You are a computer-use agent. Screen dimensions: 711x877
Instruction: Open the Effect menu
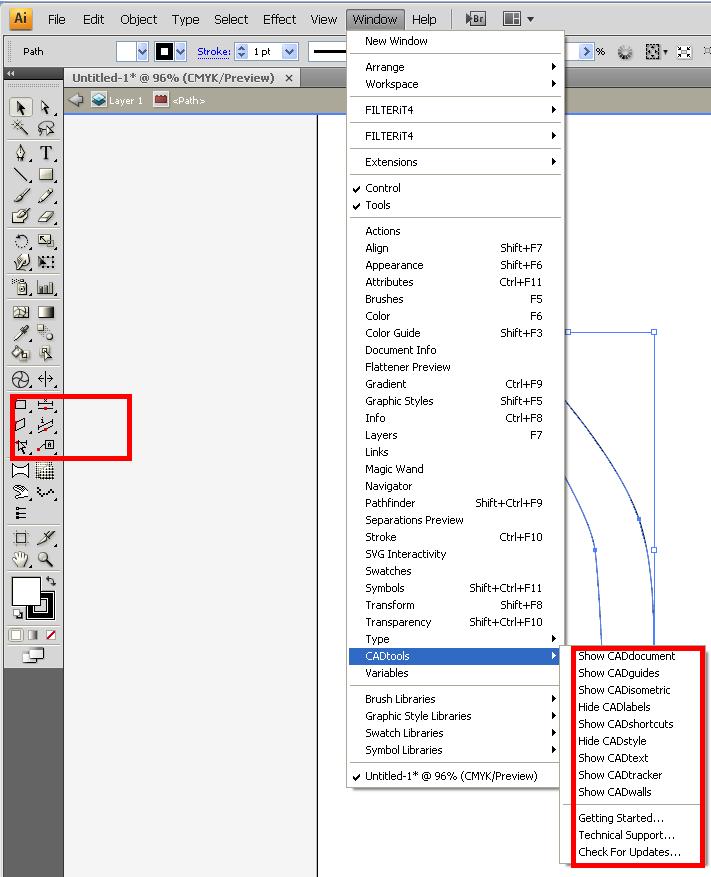click(x=279, y=19)
